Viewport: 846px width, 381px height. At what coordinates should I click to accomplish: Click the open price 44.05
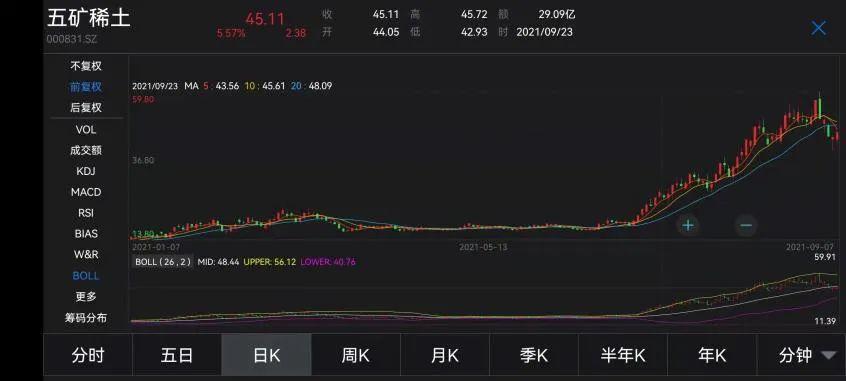coord(386,32)
